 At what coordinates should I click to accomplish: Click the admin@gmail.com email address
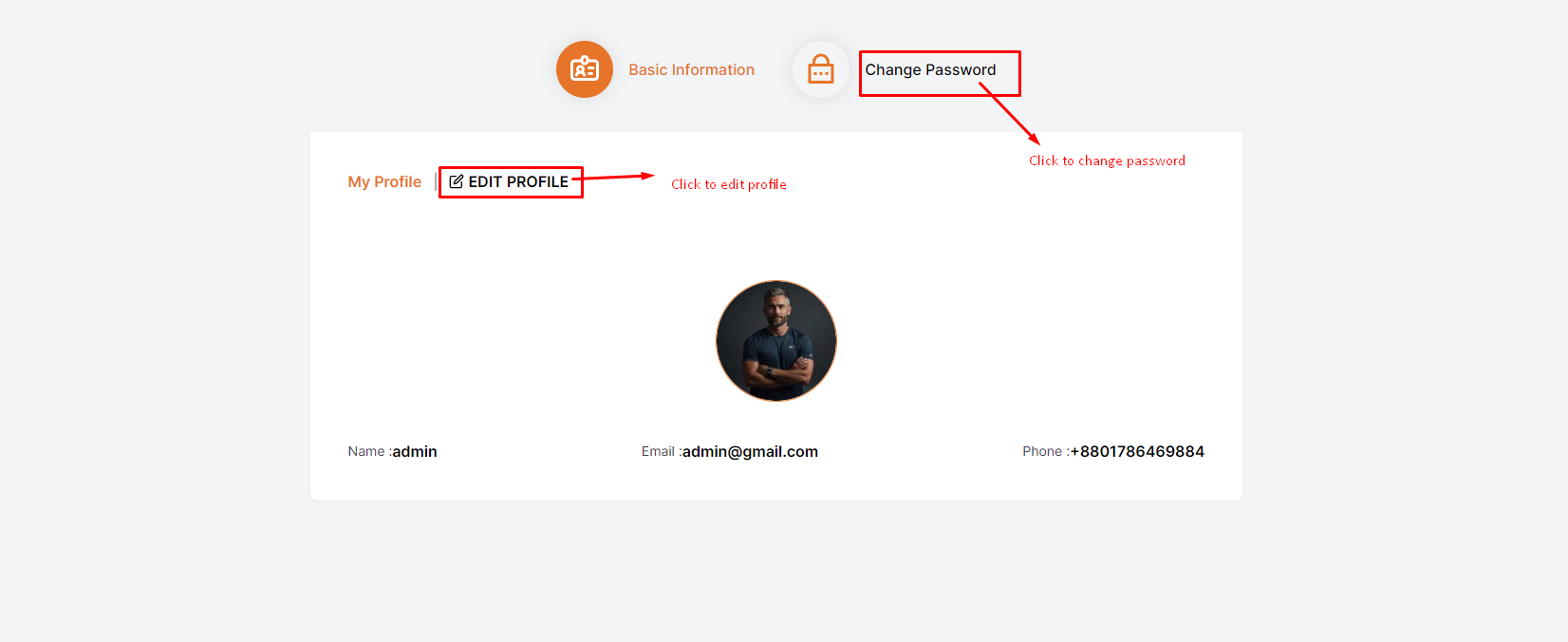[750, 452]
